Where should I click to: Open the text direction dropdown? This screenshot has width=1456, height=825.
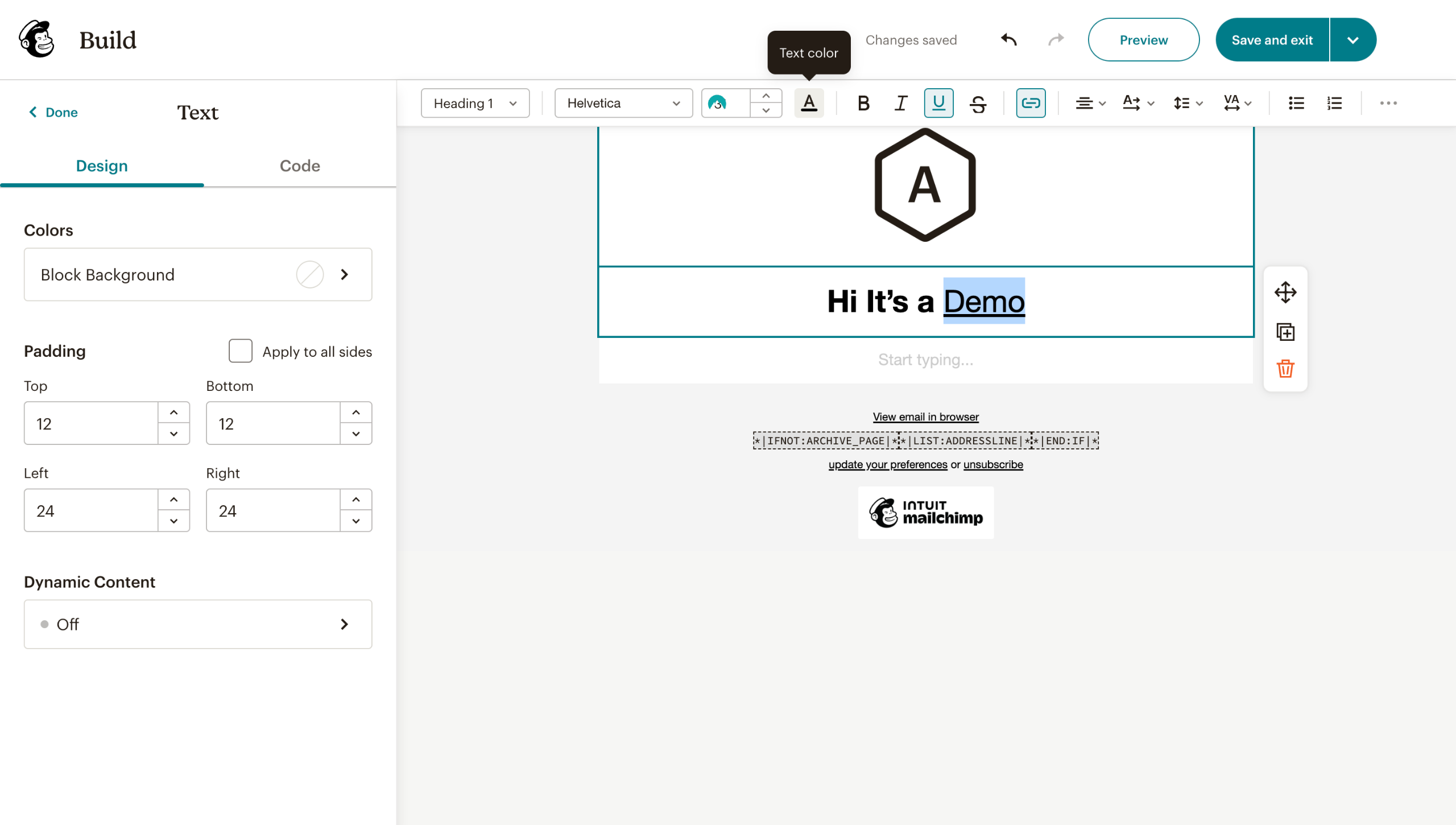click(x=1138, y=103)
